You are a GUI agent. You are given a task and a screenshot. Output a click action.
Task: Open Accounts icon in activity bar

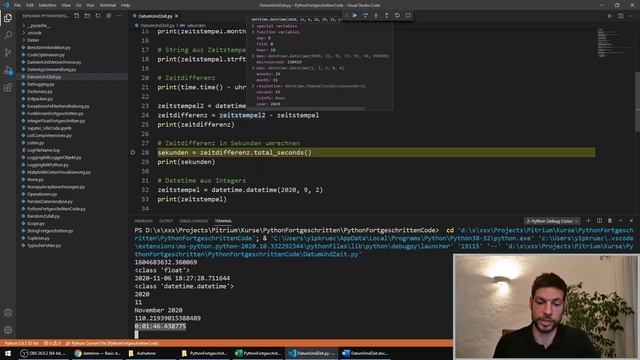[8, 313]
